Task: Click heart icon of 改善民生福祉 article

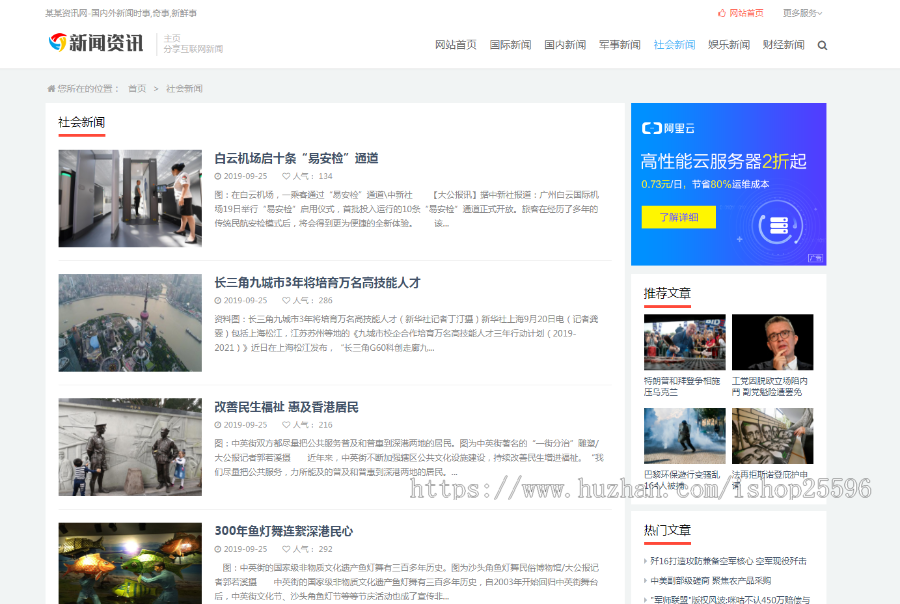Action: pyautogui.click(x=286, y=425)
